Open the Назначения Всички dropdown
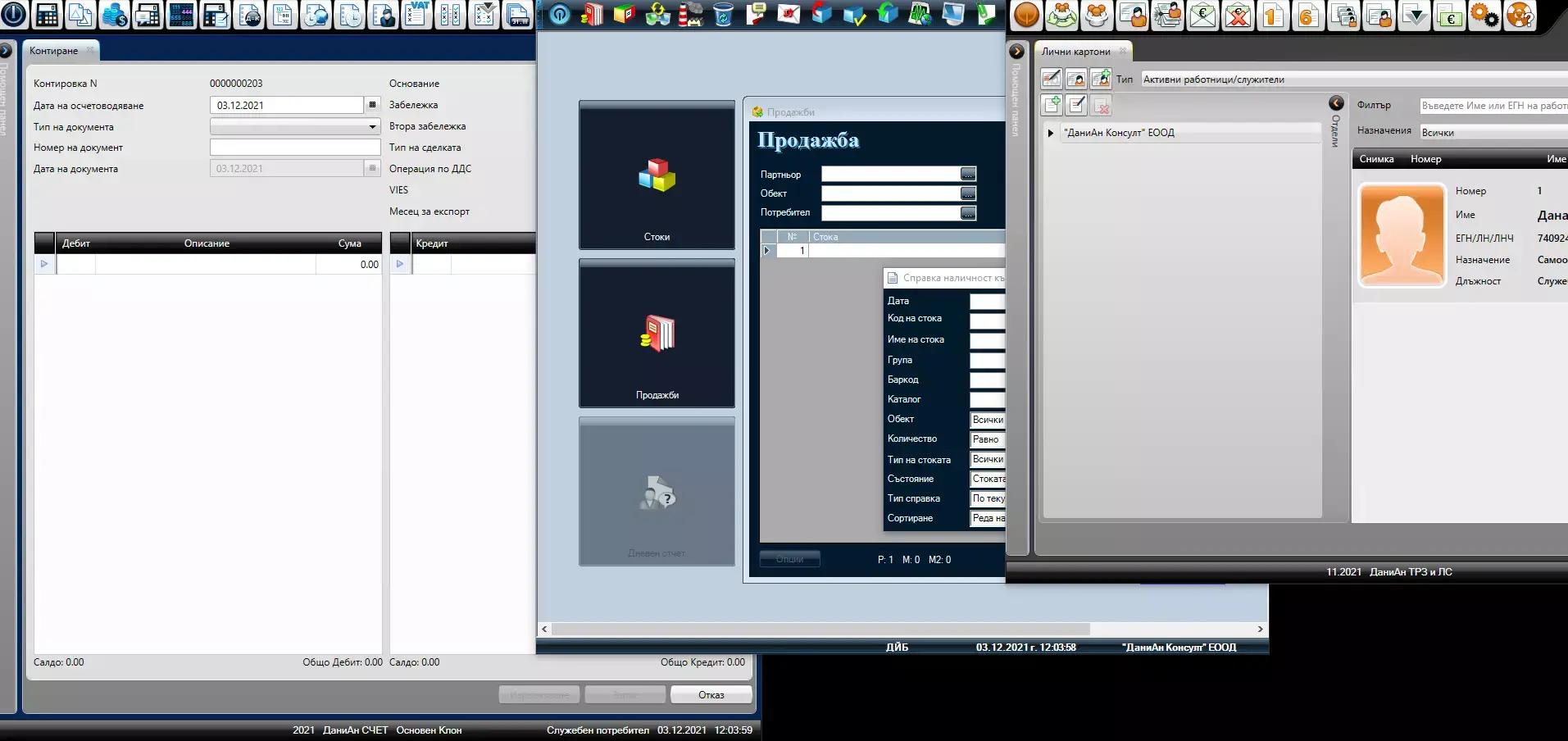 (x=1493, y=132)
